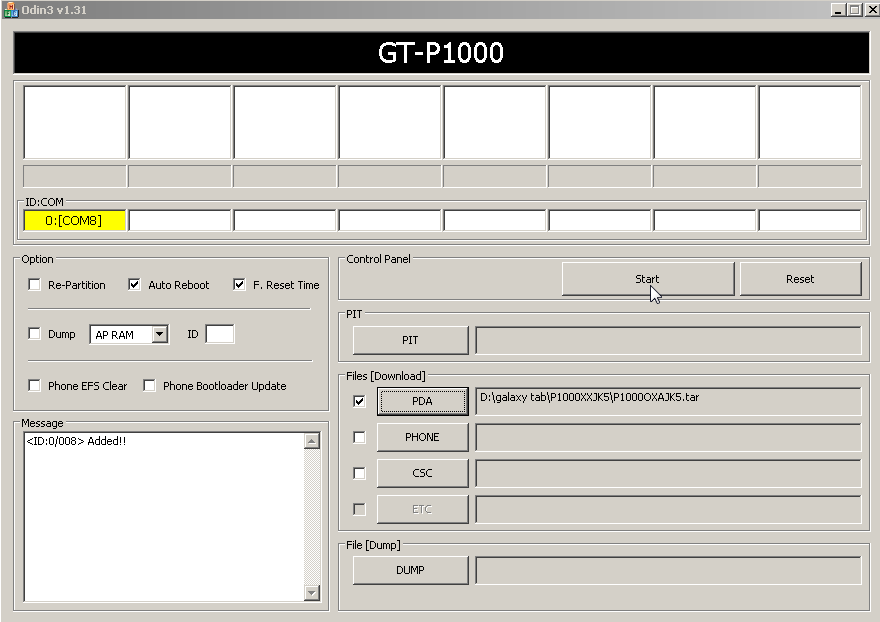
Task: Click Message log scrollbar down arrow
Action: point(312,592)
